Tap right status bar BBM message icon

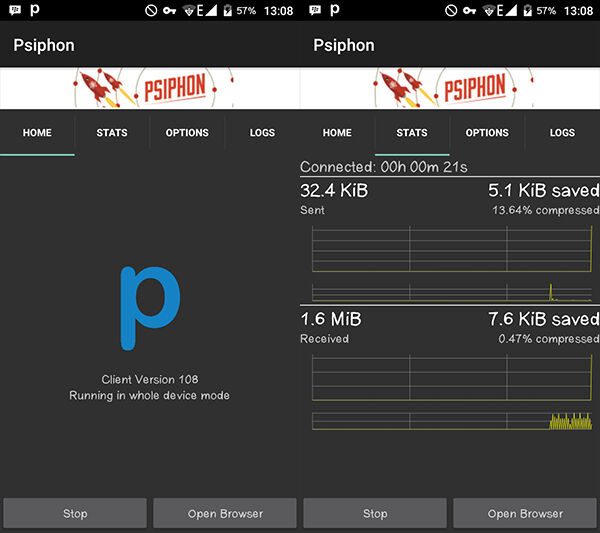click(x=315, y=10)
